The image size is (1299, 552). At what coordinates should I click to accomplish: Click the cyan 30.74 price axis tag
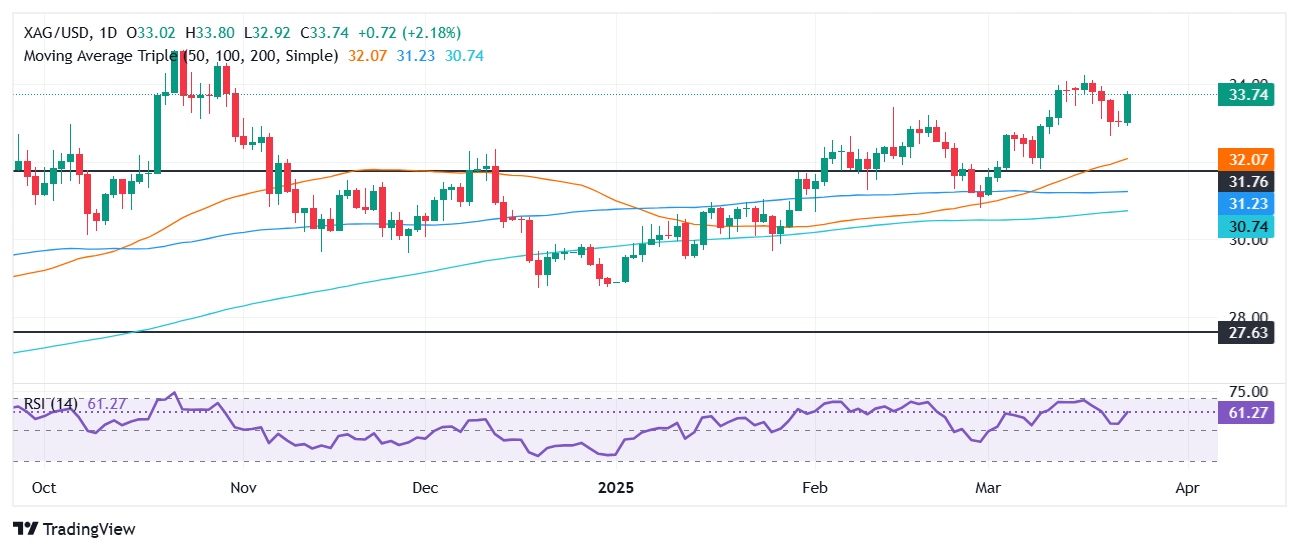(1245, 227)
